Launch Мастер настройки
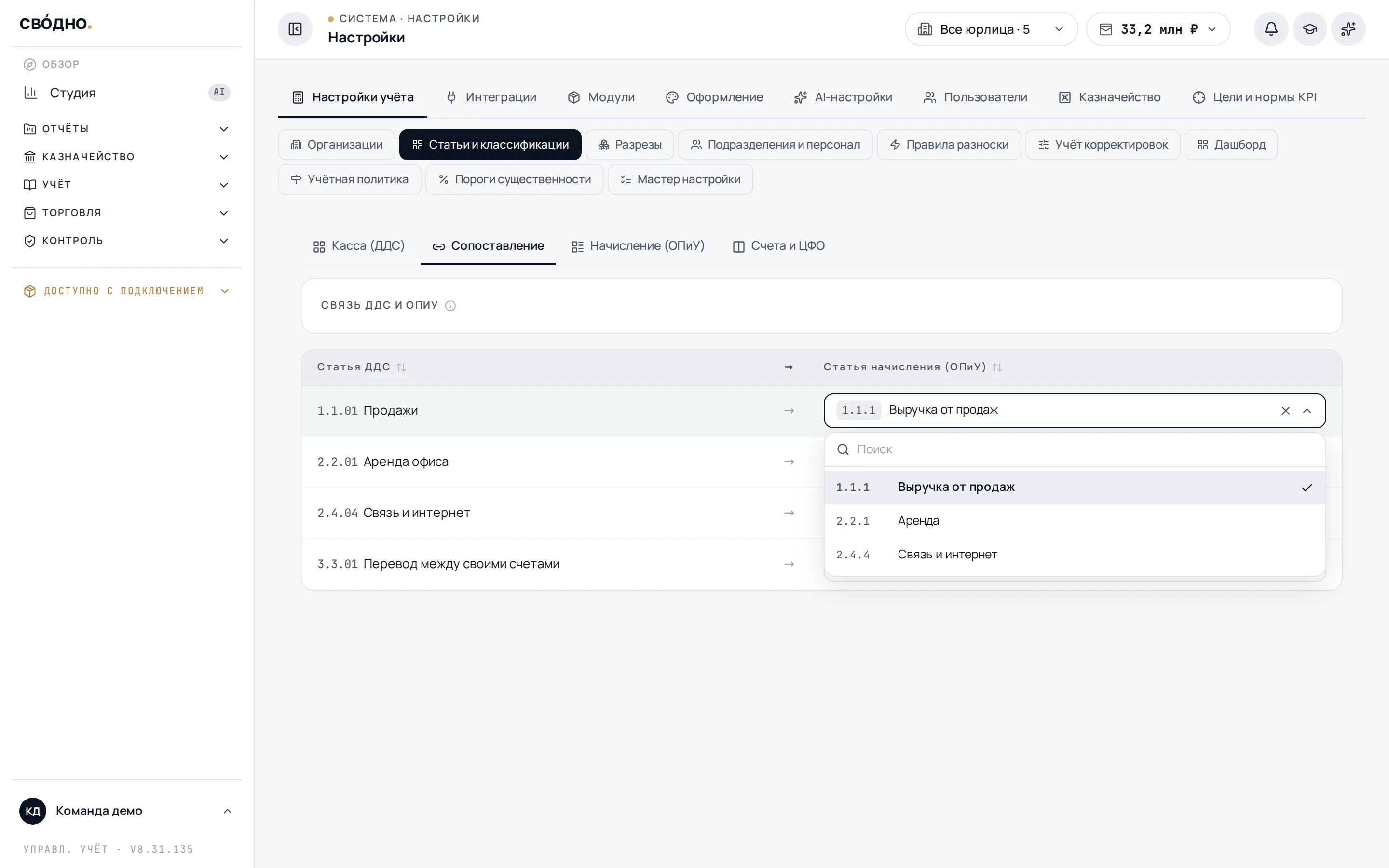1389x868 pixels. point(680,180)
